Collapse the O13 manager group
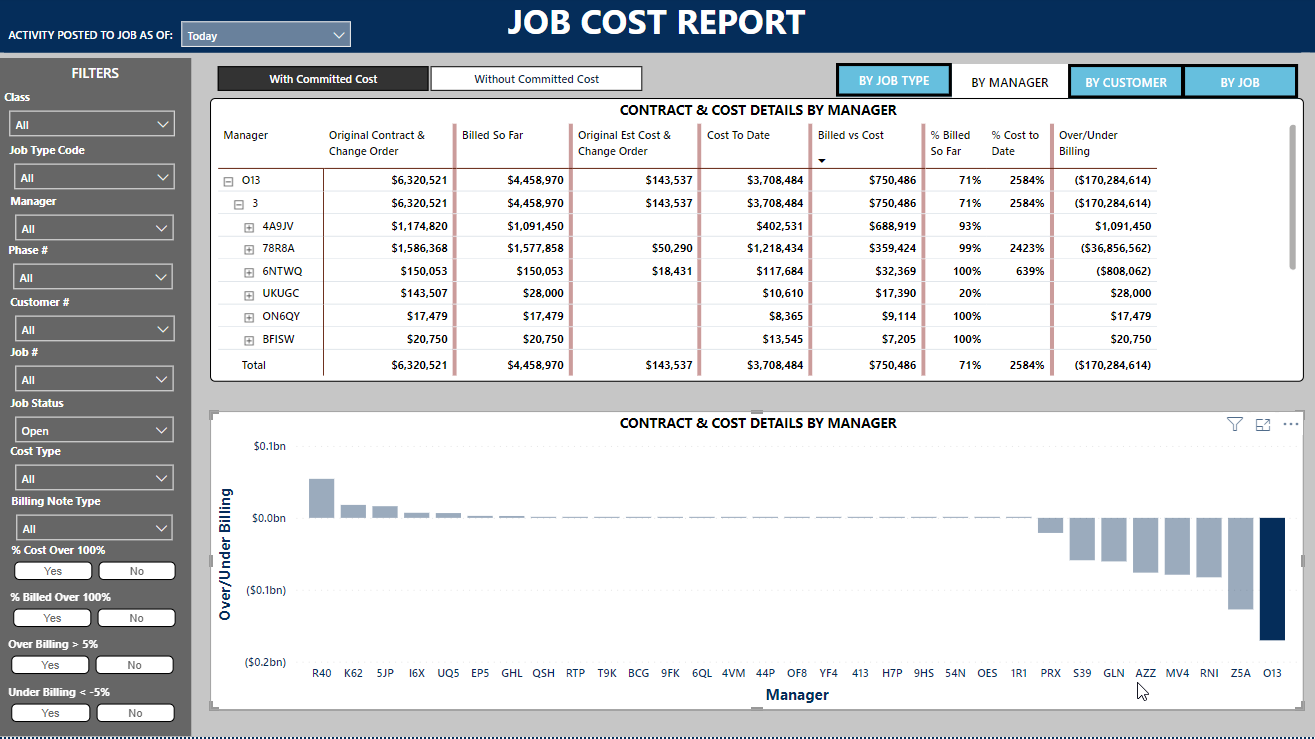Screen dimensions: 1315x739 click(230, 180)
